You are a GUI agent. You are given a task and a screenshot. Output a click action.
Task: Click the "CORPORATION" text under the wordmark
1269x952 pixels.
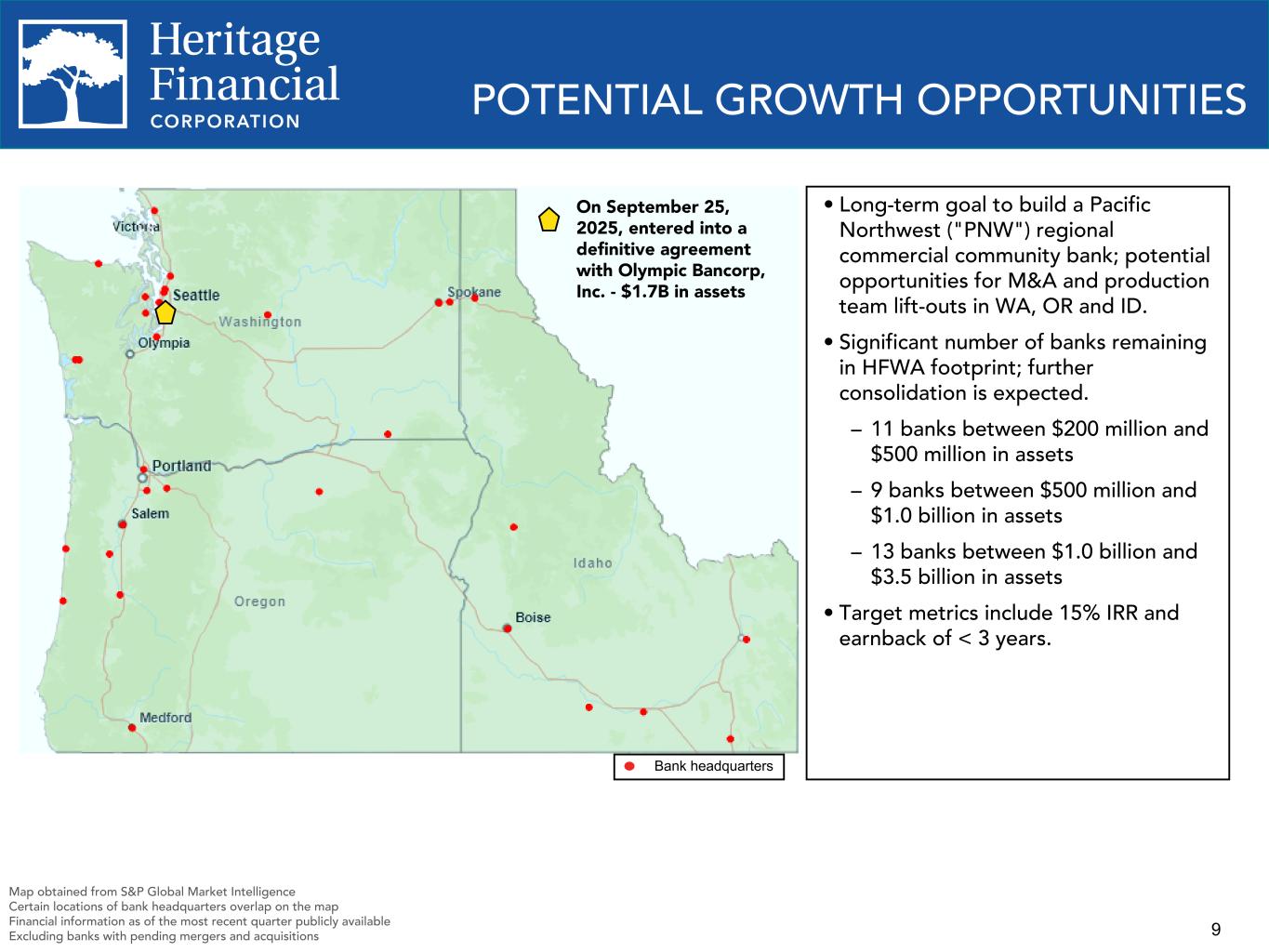click(225, 121)
